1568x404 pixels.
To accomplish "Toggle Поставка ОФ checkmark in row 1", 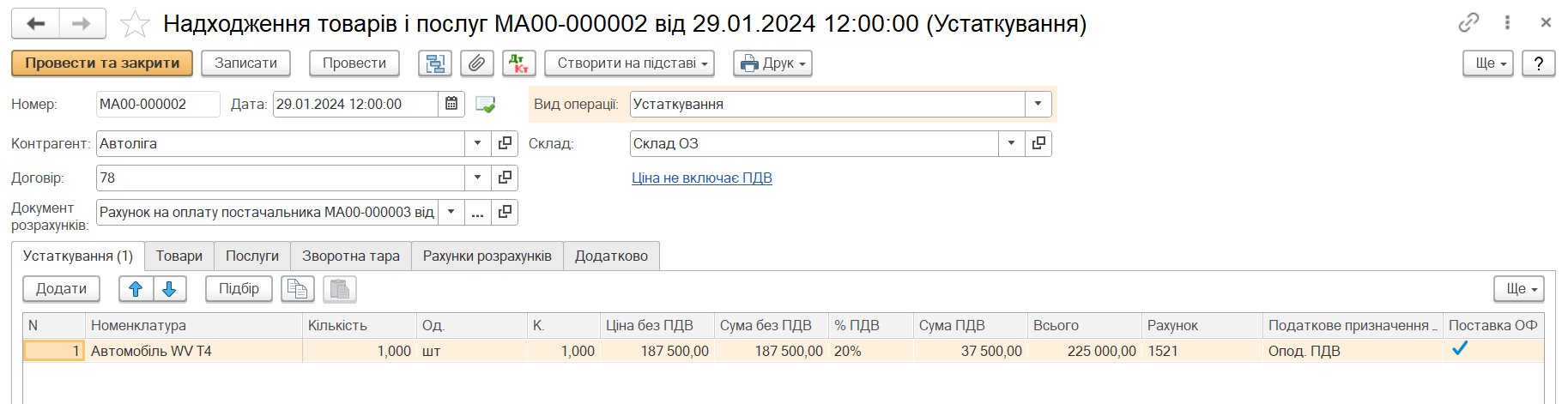I will (1459, 349).
